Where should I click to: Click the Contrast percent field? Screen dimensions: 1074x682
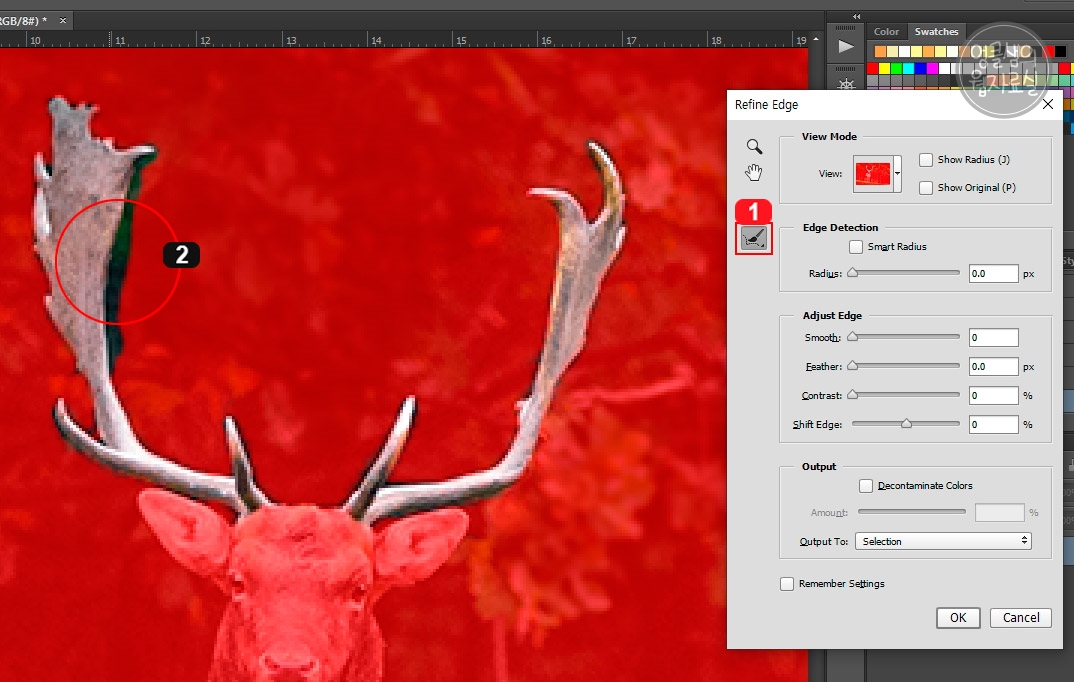[993, 395]
